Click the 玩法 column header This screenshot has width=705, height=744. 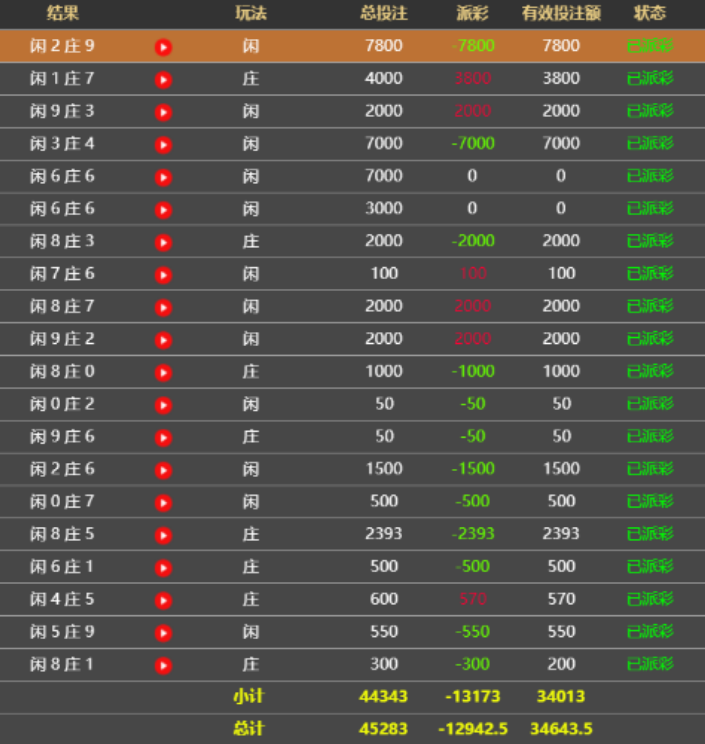[x=251, y=13]
